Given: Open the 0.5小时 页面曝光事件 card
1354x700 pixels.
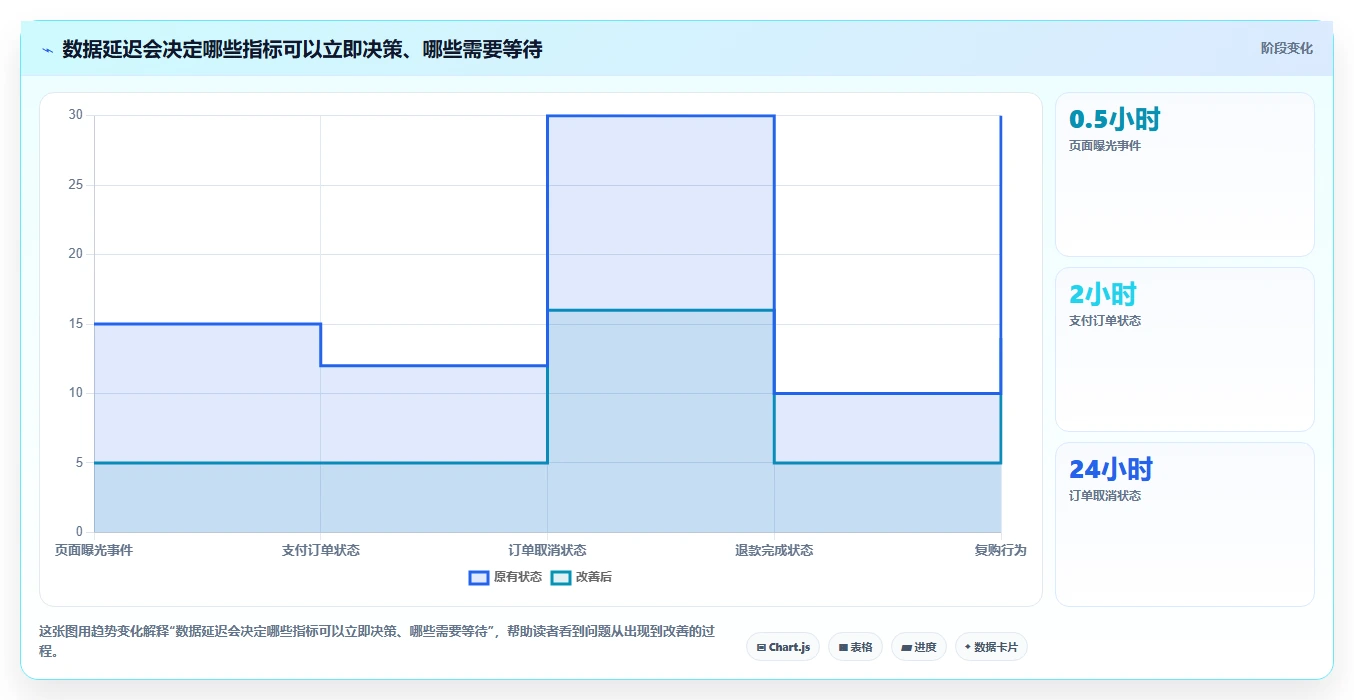Looking at the screenshot, I should pos(1184,174).
